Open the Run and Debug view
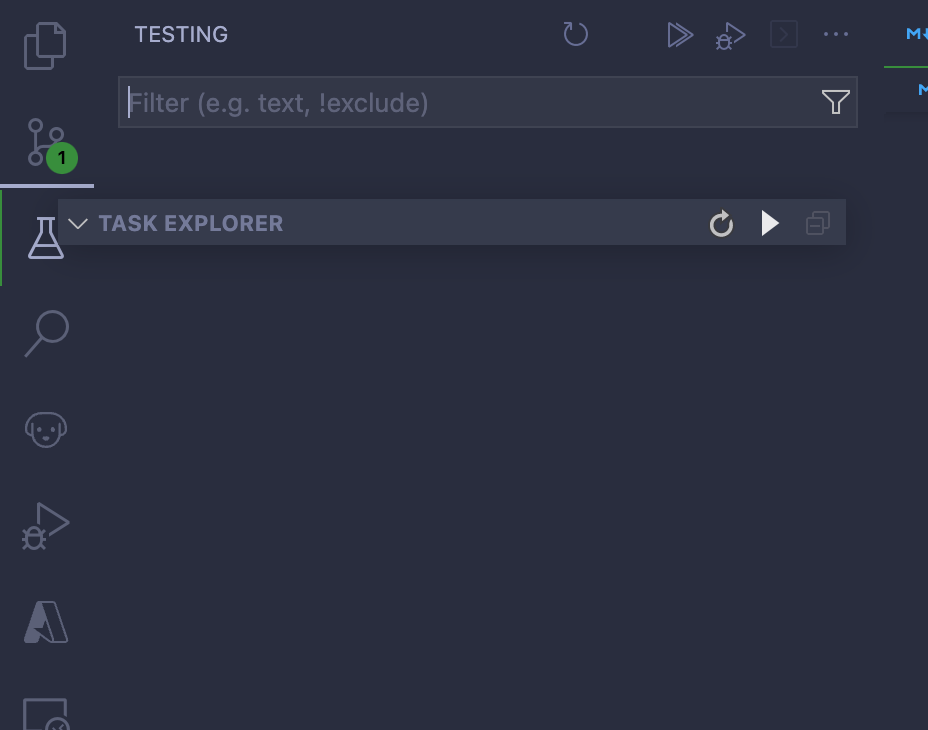The image size is (928, 730). [x=45, y=523]
